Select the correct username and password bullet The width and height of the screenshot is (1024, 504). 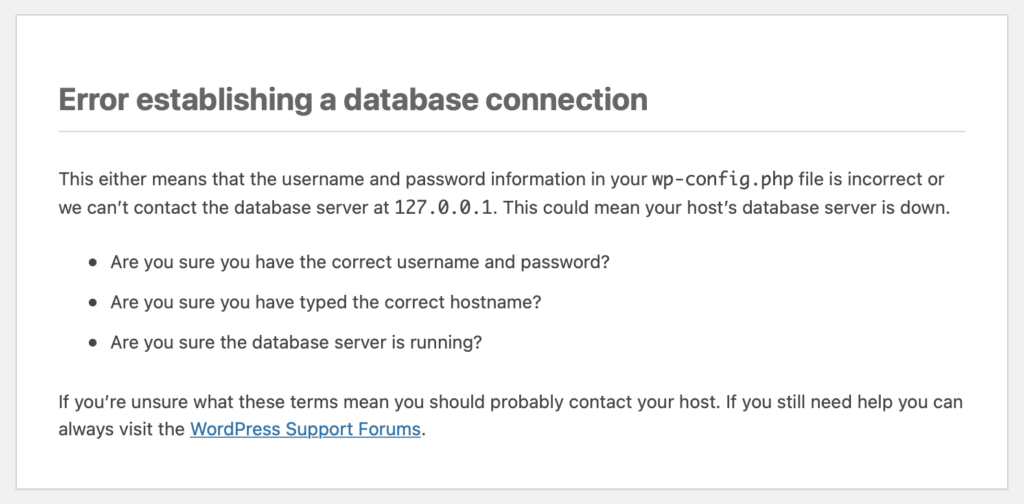tap(360, 262)
